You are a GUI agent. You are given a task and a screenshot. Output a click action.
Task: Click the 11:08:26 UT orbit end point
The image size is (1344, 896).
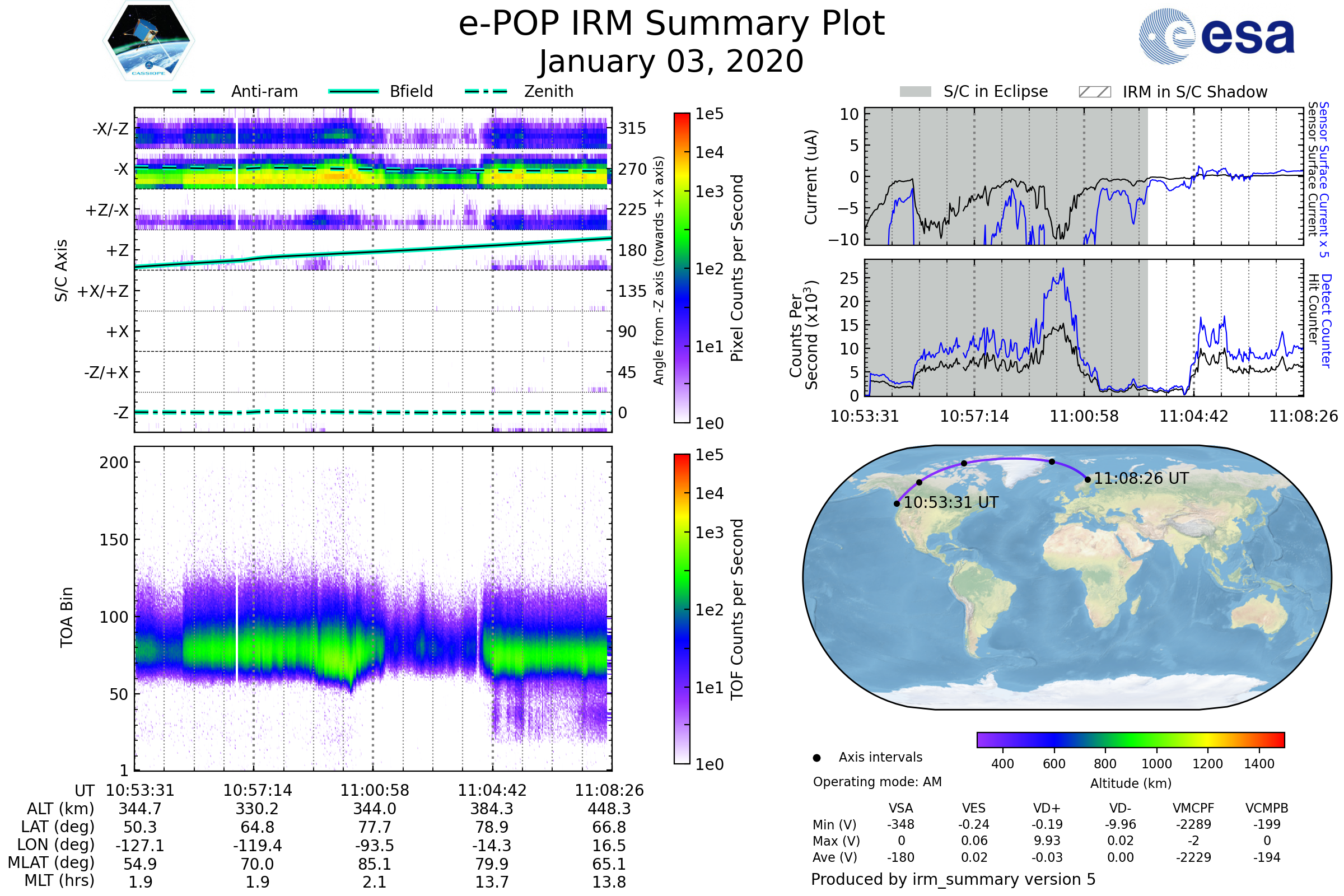coord(1088,479)
